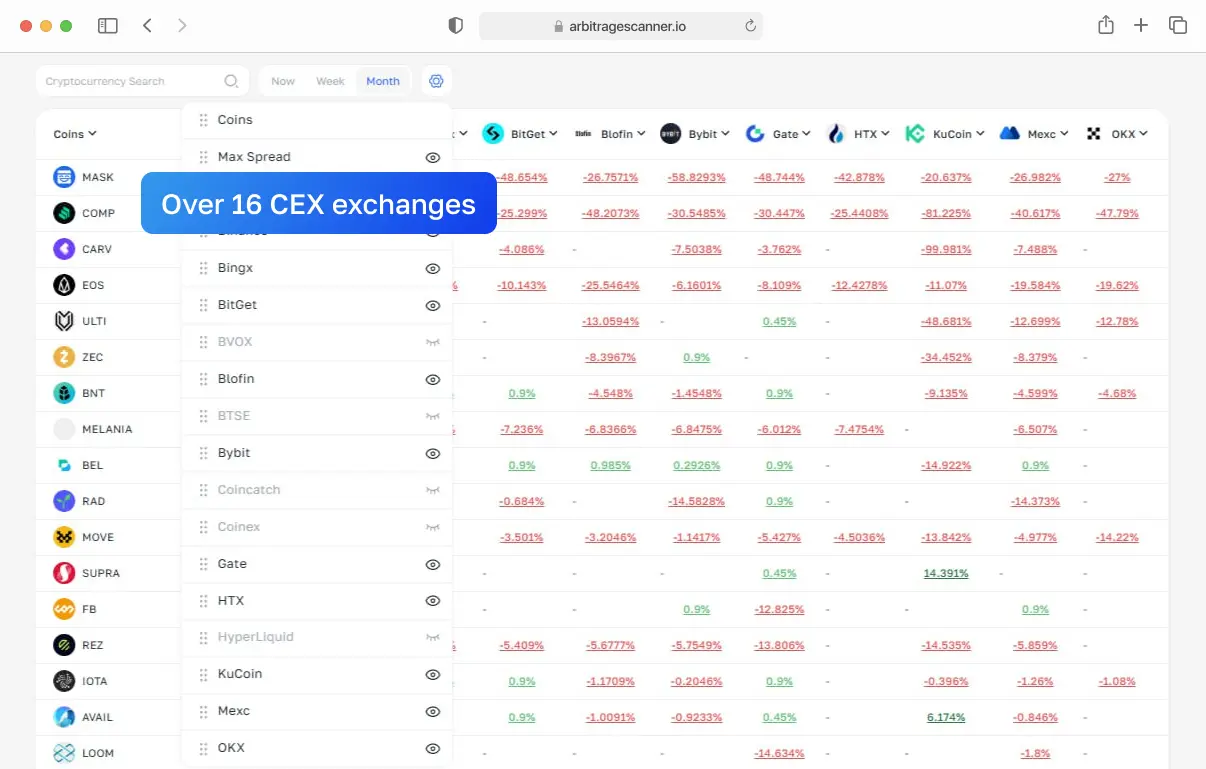
Task: Show the BTSE column using its eye
Action: pyautogui.click(x=433, y=416)
